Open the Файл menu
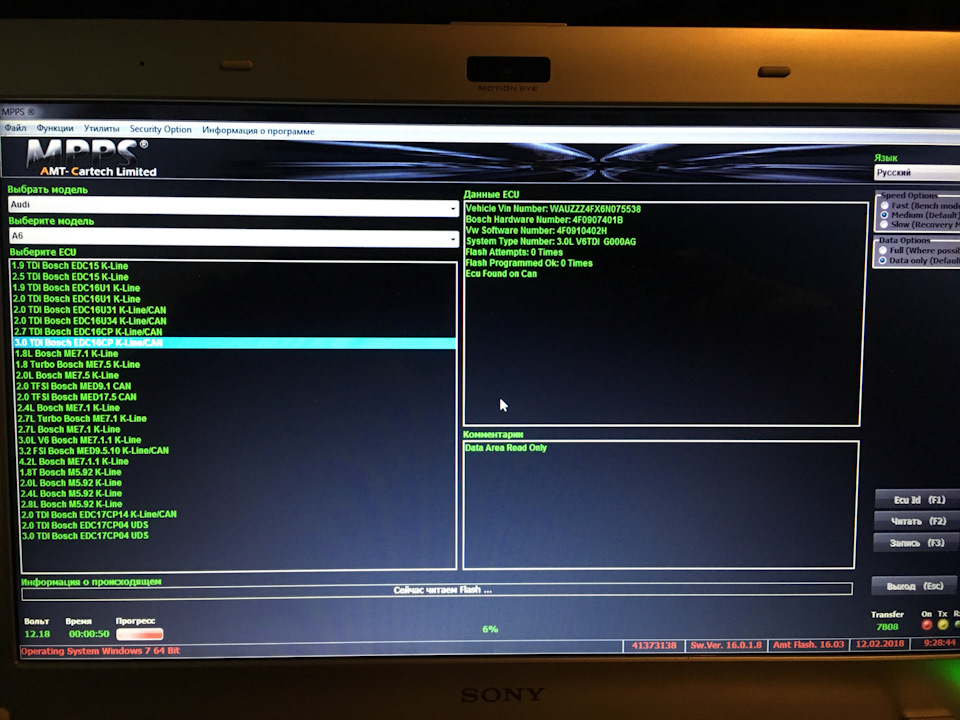The width and height of the screenshot is (960, 720). 15,128
